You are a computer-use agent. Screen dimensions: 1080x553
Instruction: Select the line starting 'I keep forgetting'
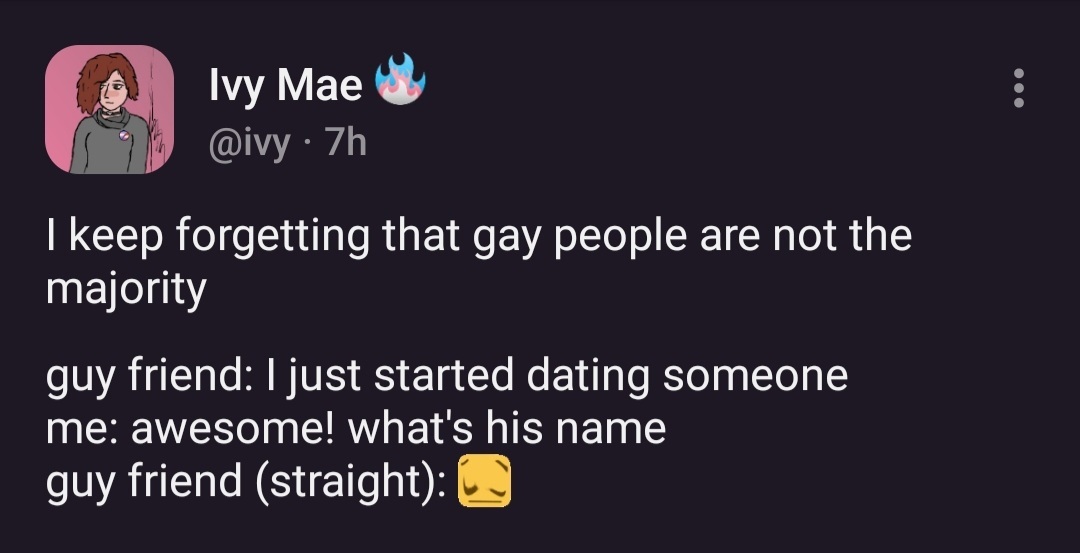click(x=479, y=237)
